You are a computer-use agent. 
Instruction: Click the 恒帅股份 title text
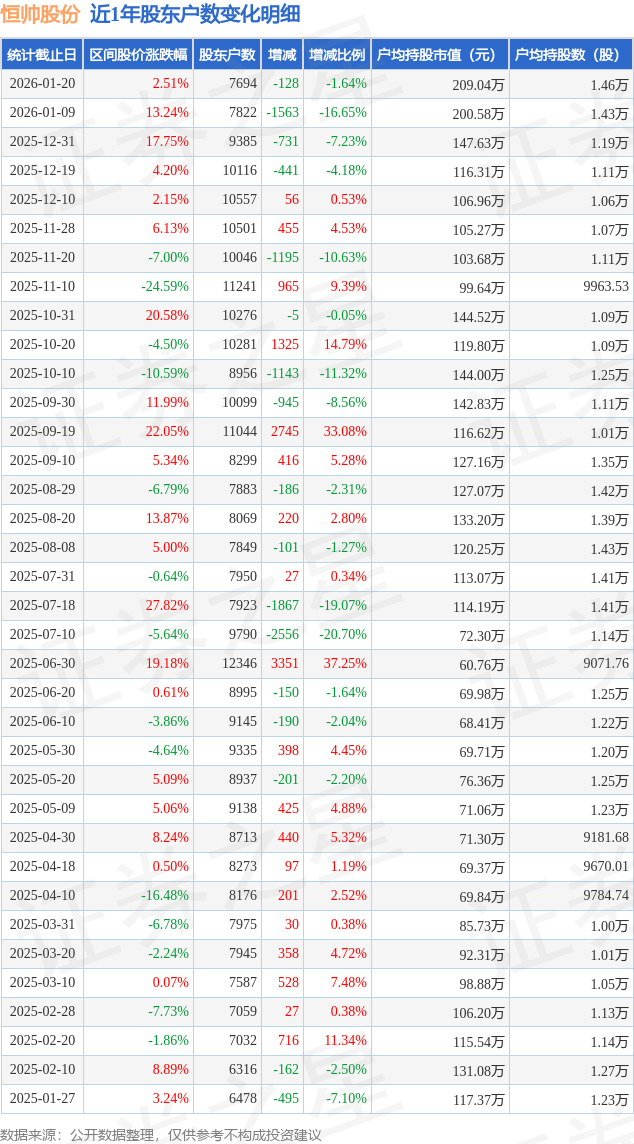click(40, 14)
